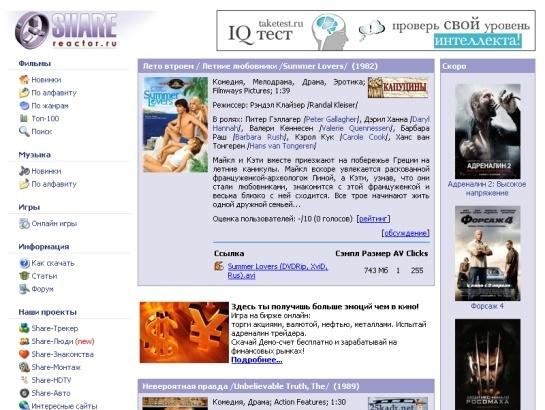This screenshot has width=545, height=410.
Task: Click the Капуцины banner image
Action: (x=398, y=87)
